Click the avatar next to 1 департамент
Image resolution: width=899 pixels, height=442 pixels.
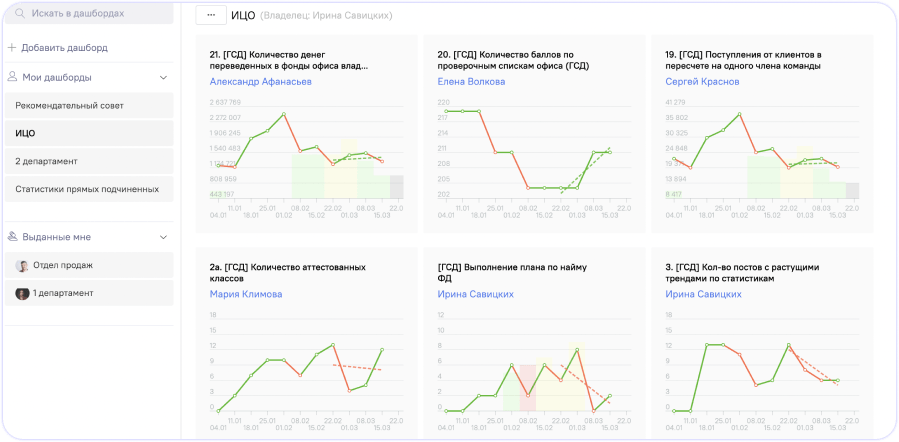point(22,293)
